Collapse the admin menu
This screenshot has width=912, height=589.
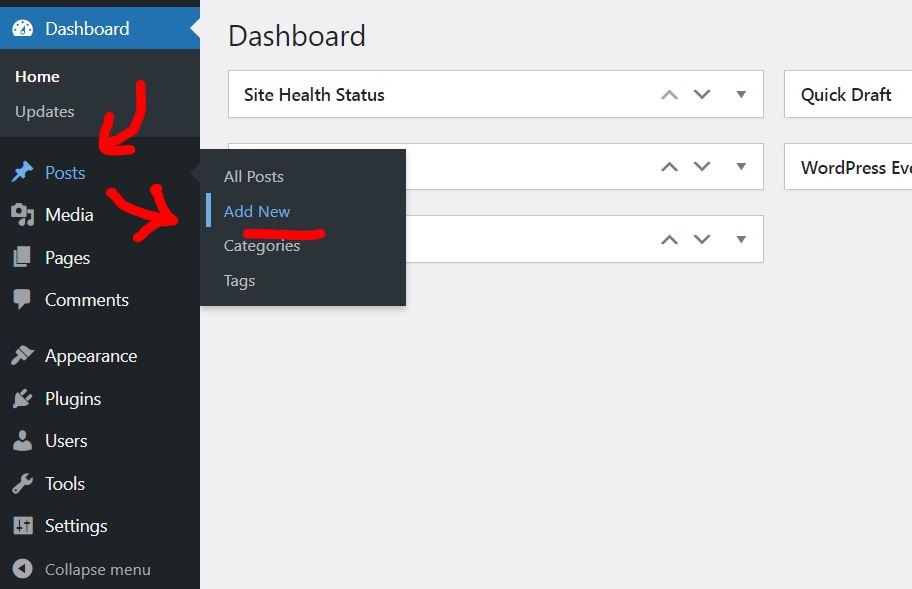point(96,568)
